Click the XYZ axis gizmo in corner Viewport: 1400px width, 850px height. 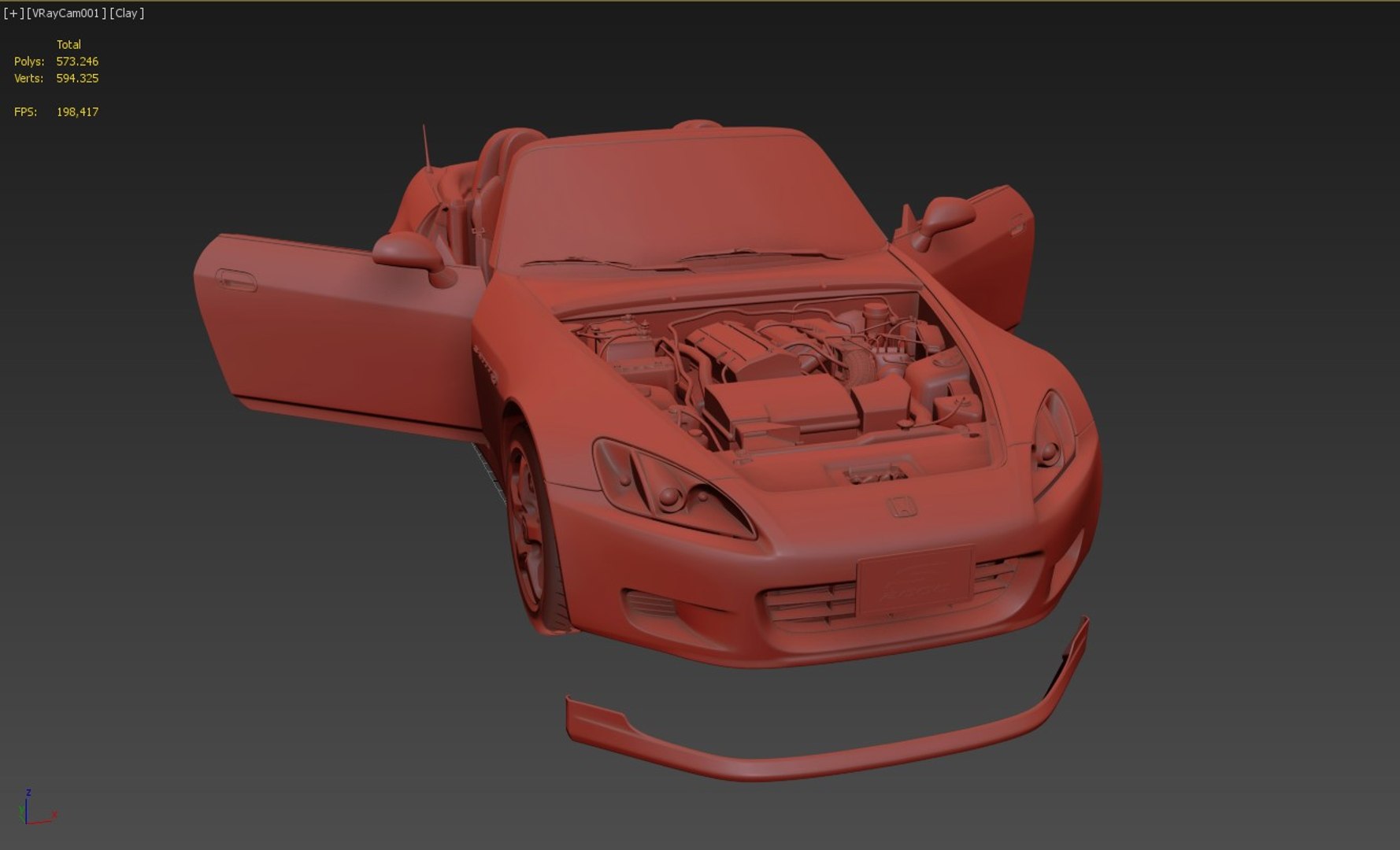[37, 807]
